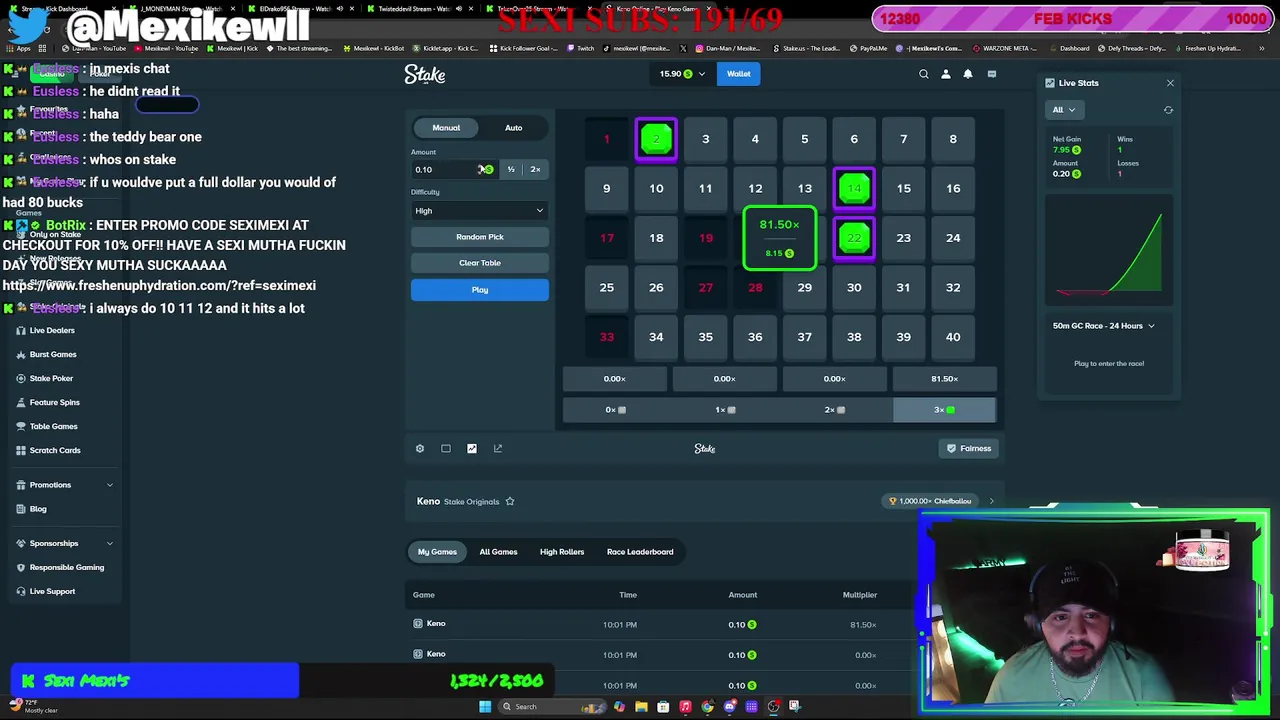Expand the Promotions sidebar section

(64, 485)
